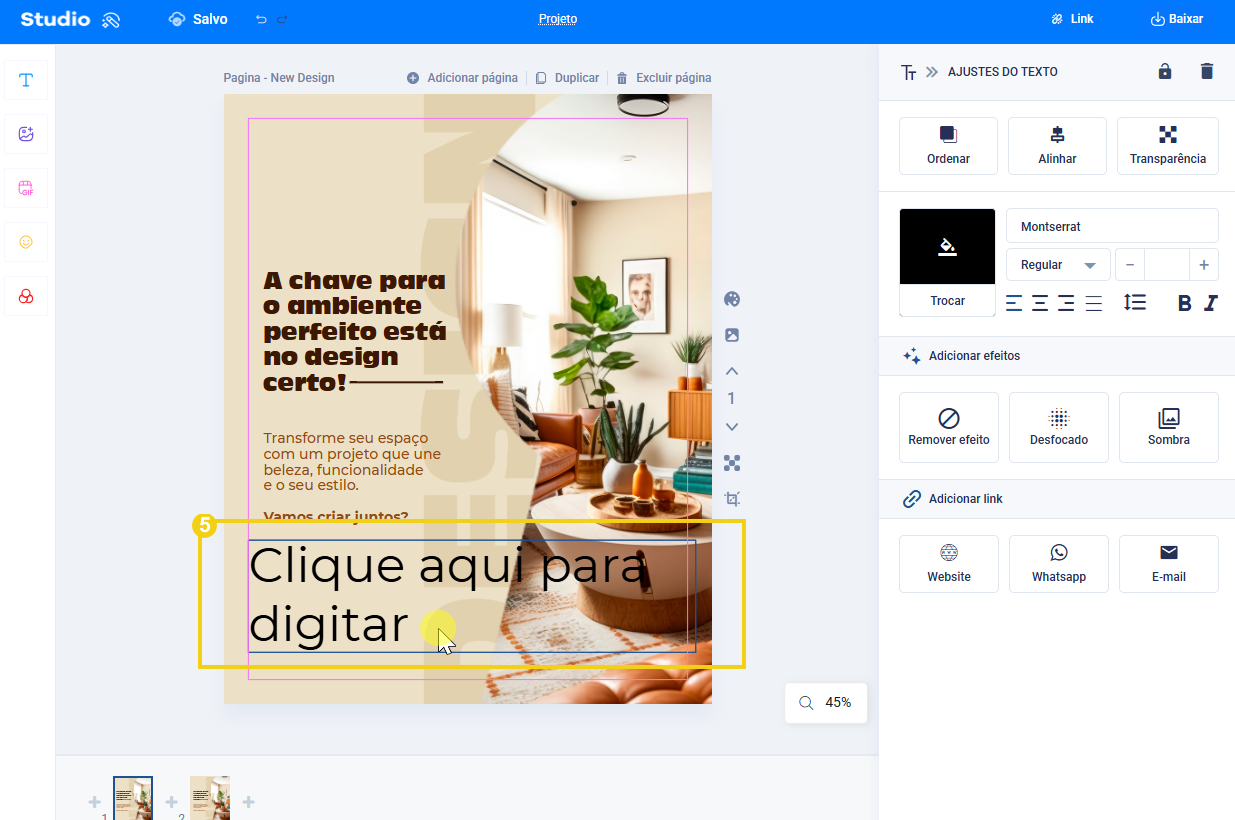Open the page background color palette icon
The image size is (1235, 820).
tap(732, 299)
